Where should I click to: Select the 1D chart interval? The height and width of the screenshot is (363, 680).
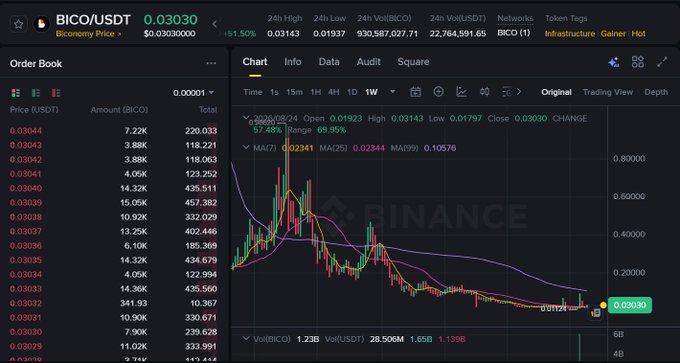pos(352,92)
